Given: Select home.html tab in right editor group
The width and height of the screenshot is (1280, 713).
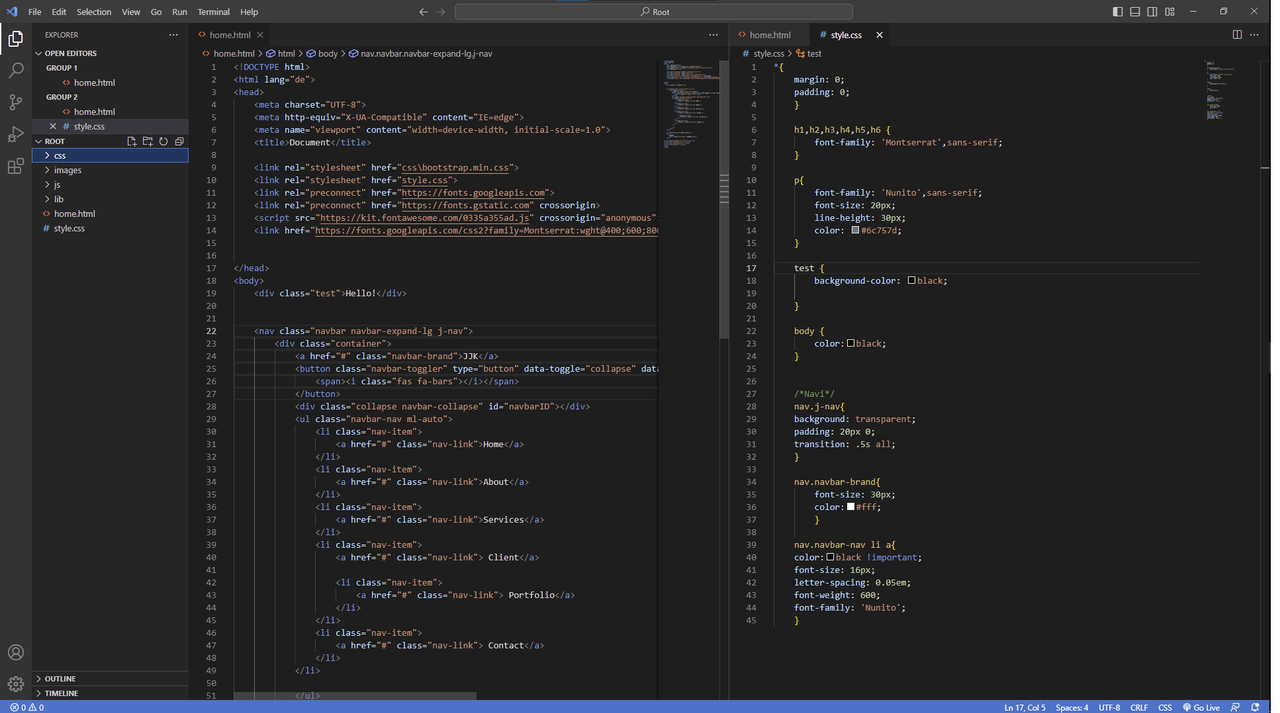Looking at the screenshot, I should pyautogui.click(x=770, y=35).
